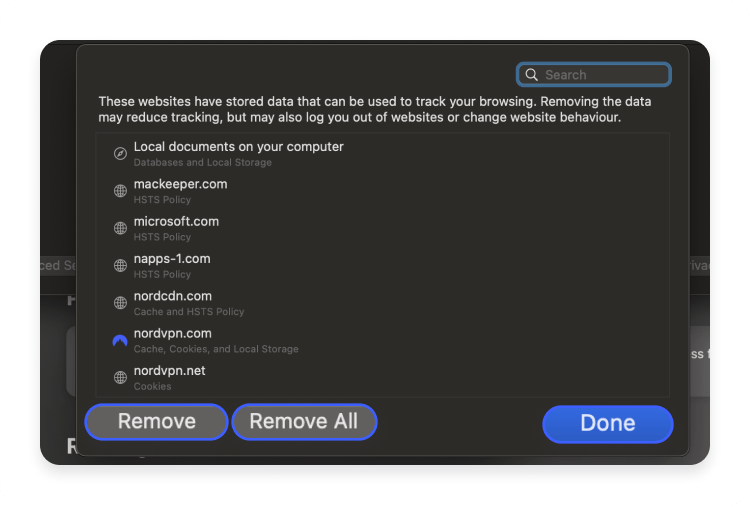The width and height of the screenshot is (750, 505).
Task: Select the microsoft.com entry
Action: tap(382, 228)
